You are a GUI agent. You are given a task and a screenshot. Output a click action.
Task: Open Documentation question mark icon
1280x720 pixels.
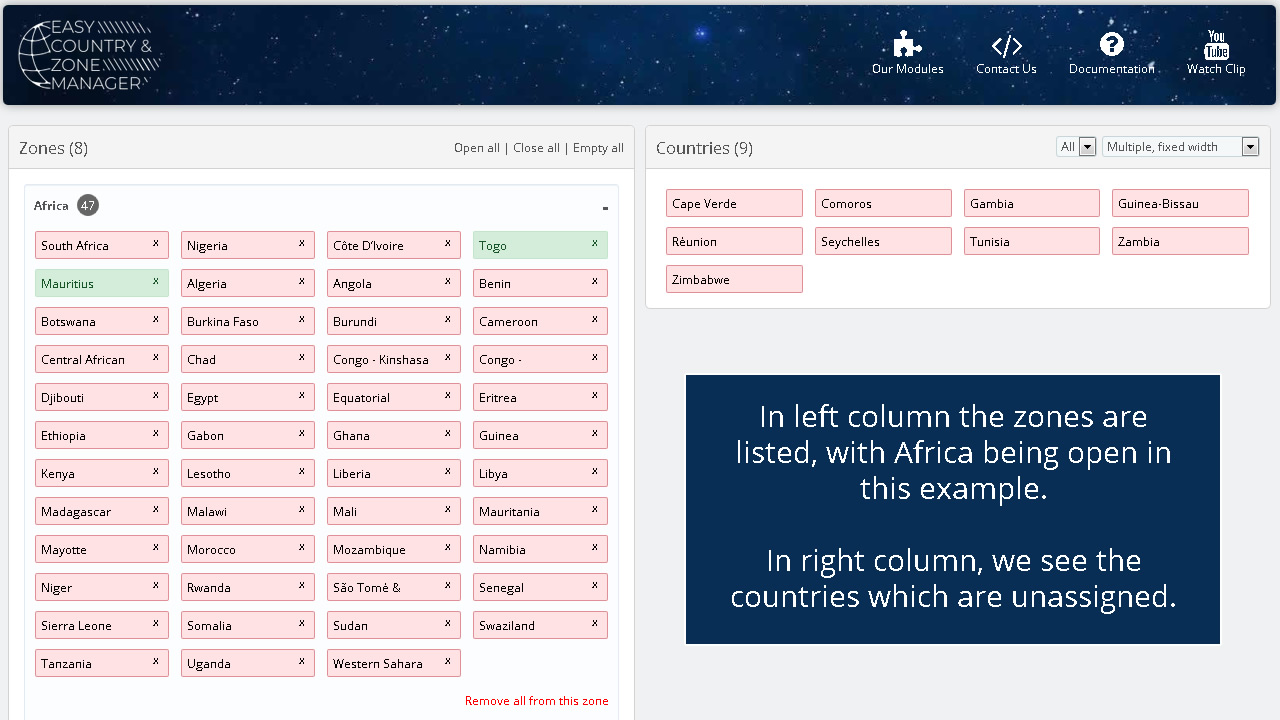point(1112,44)
